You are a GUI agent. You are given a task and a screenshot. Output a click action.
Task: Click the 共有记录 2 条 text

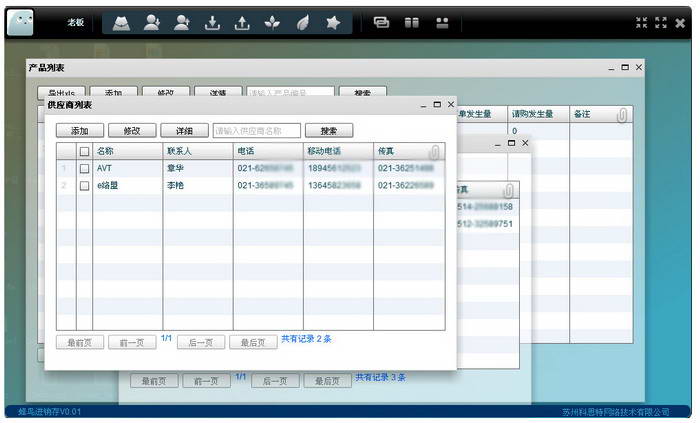point(306,339)
